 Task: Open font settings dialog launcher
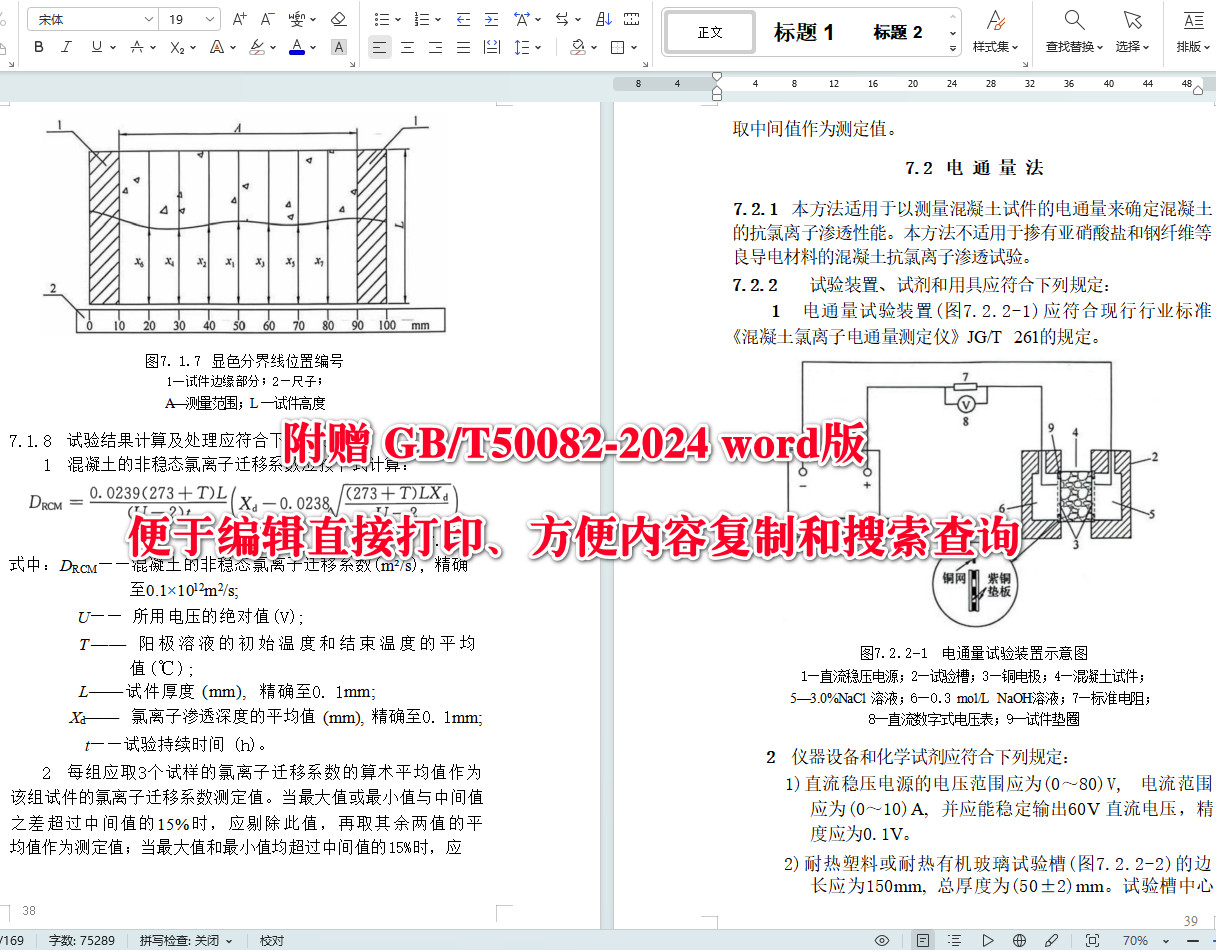(x=354, y=63)
